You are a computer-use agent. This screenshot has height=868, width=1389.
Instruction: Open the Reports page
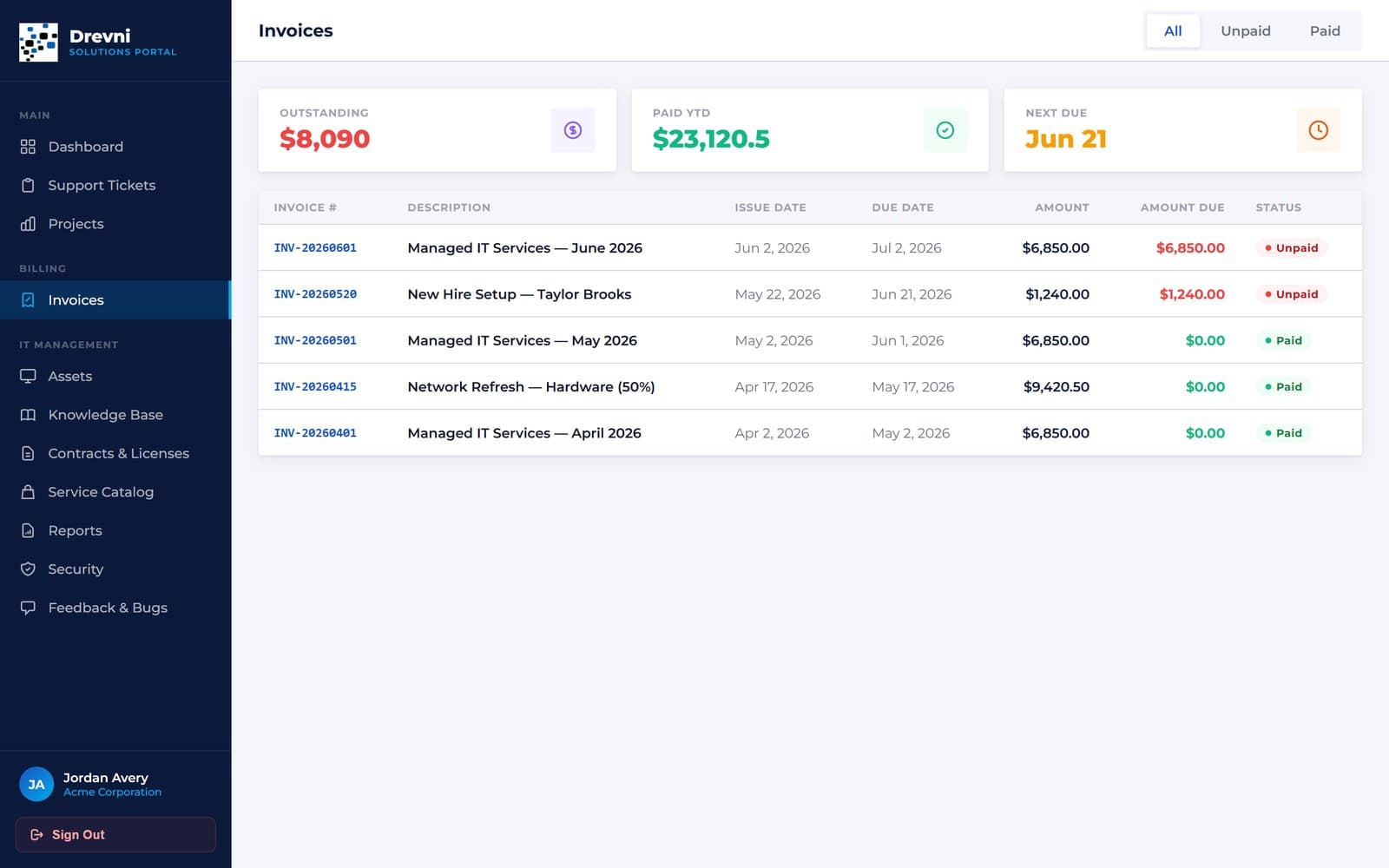click(x=115, y=530)
